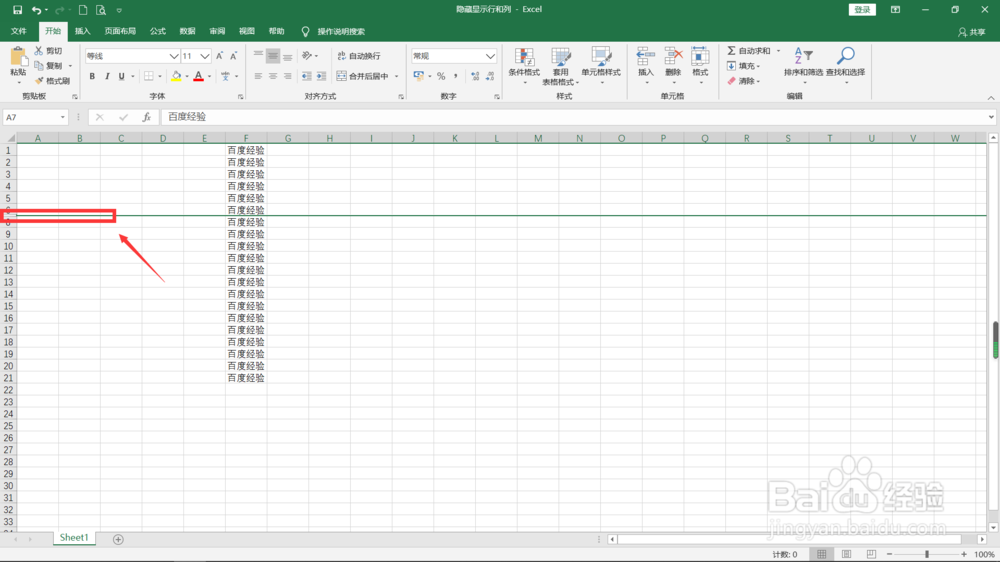Switch to the Data (数据) tab
1000x562 pixels.
pyautogui.click(x=187, y=31)
